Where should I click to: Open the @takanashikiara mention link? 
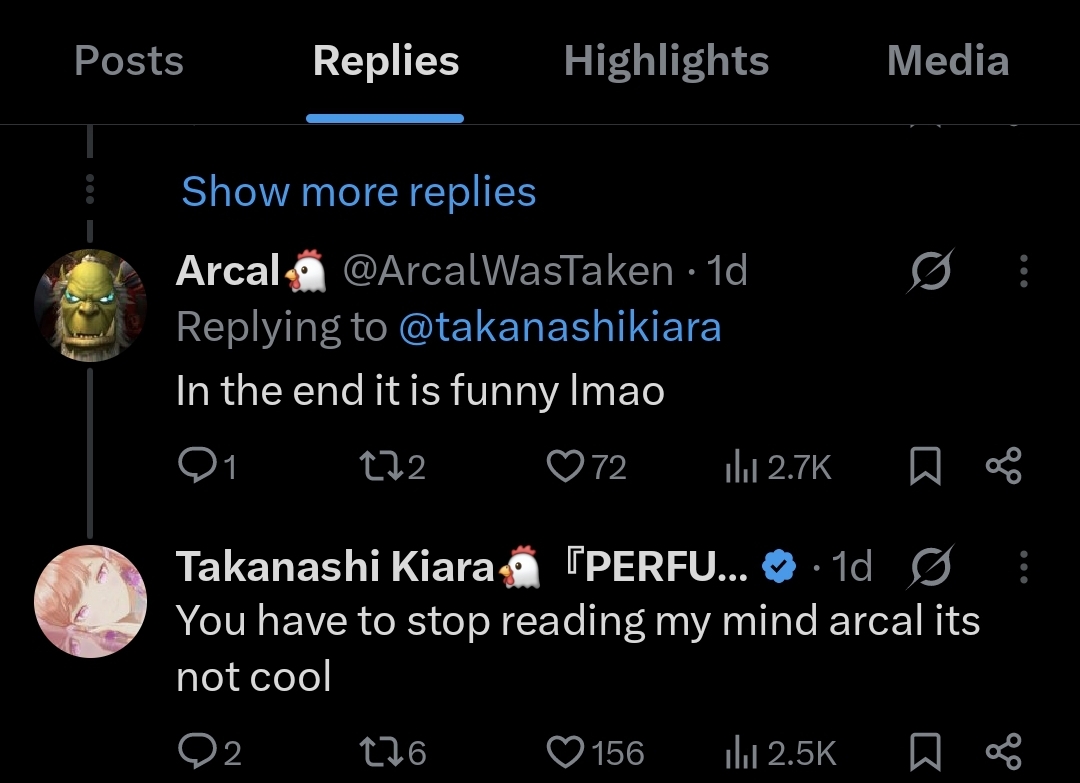coord(559,327)
